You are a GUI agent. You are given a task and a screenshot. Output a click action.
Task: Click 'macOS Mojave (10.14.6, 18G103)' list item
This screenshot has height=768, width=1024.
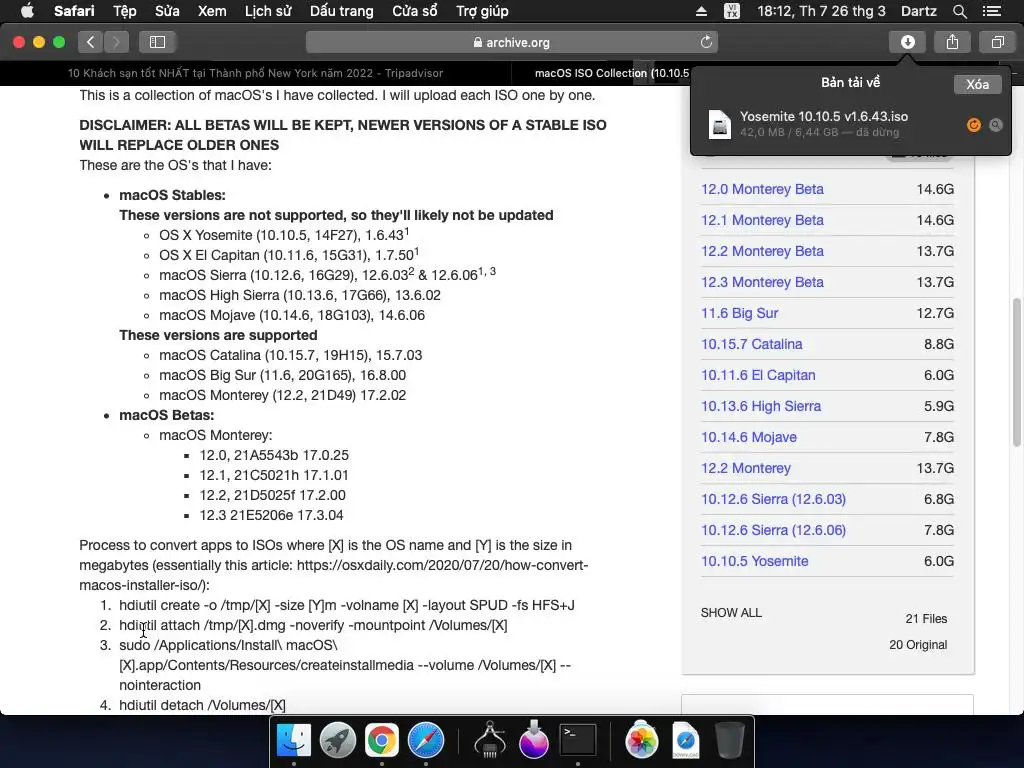click(x=292, y=315)
